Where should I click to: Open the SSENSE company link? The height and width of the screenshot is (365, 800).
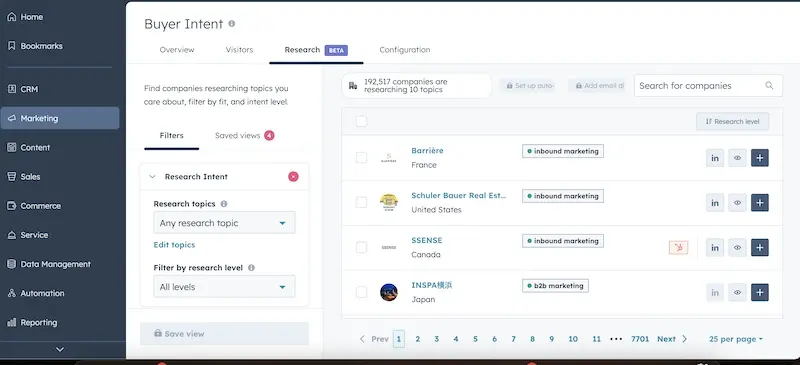coord(427,240)
